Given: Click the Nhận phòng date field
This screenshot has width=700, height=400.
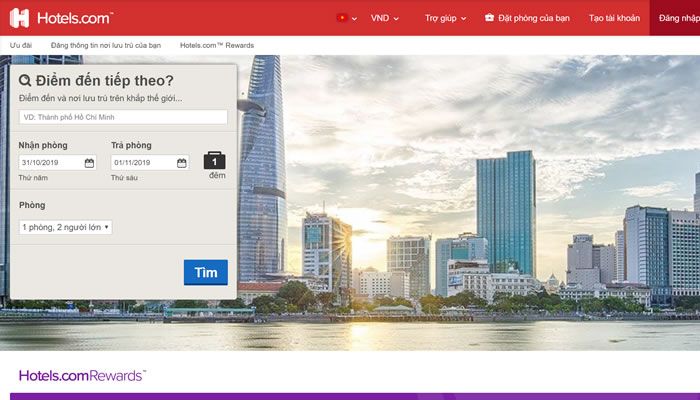Looking at the screenshot, I should coord(50,163).
